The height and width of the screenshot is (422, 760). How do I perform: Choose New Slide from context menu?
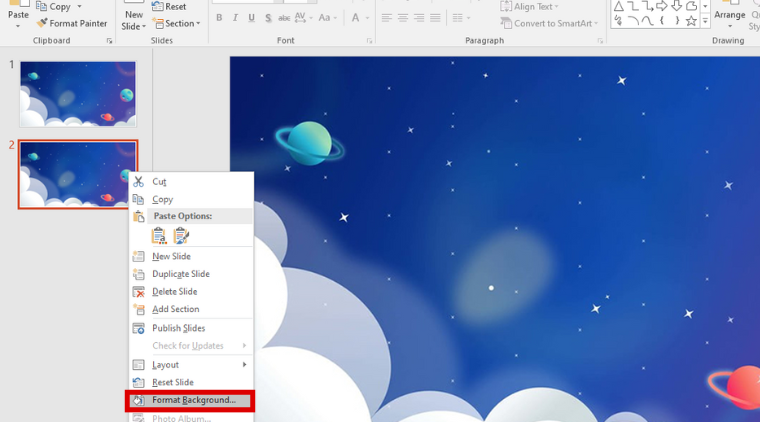191,256
